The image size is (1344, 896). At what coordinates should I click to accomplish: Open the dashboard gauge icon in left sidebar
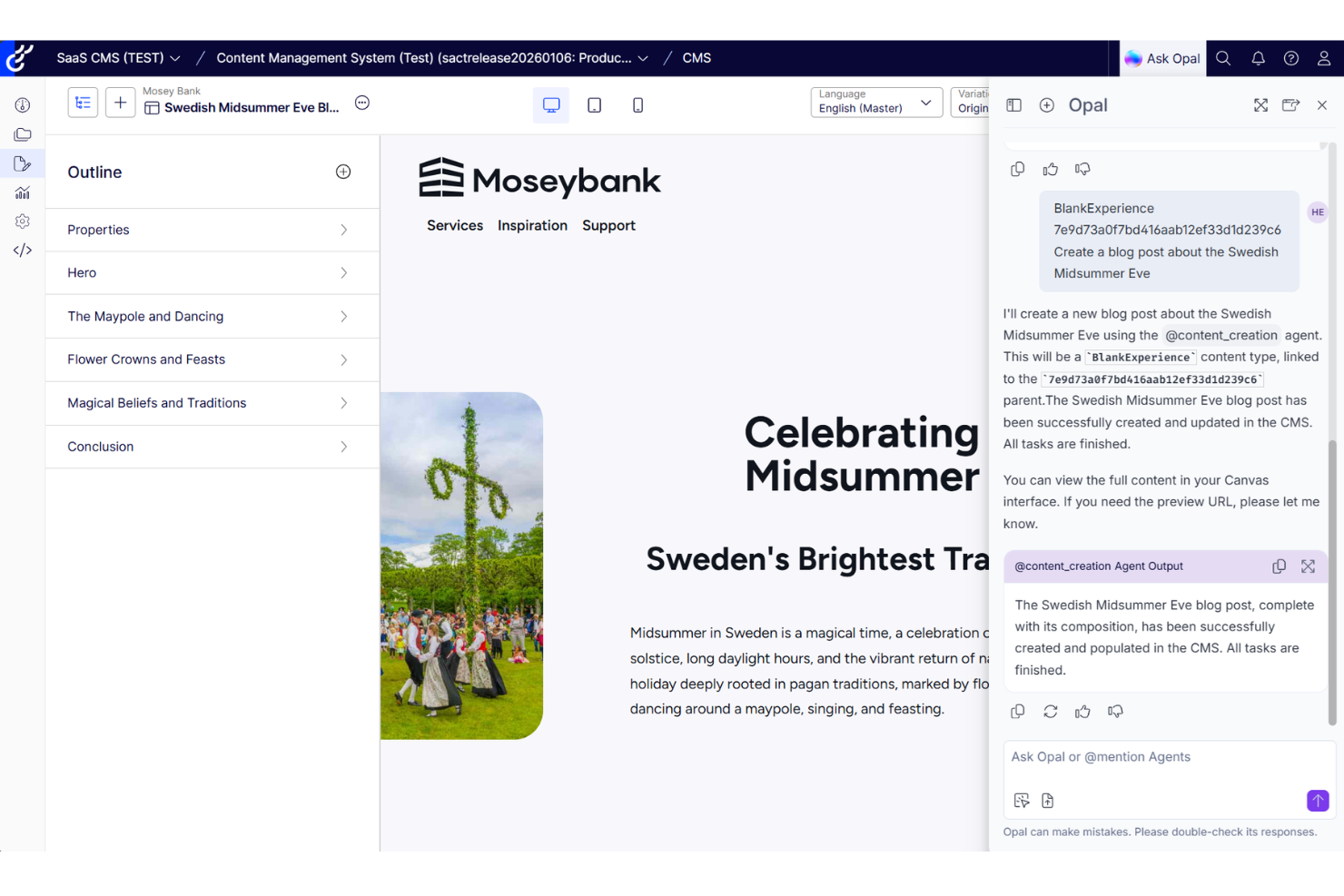tap(22, 105)
